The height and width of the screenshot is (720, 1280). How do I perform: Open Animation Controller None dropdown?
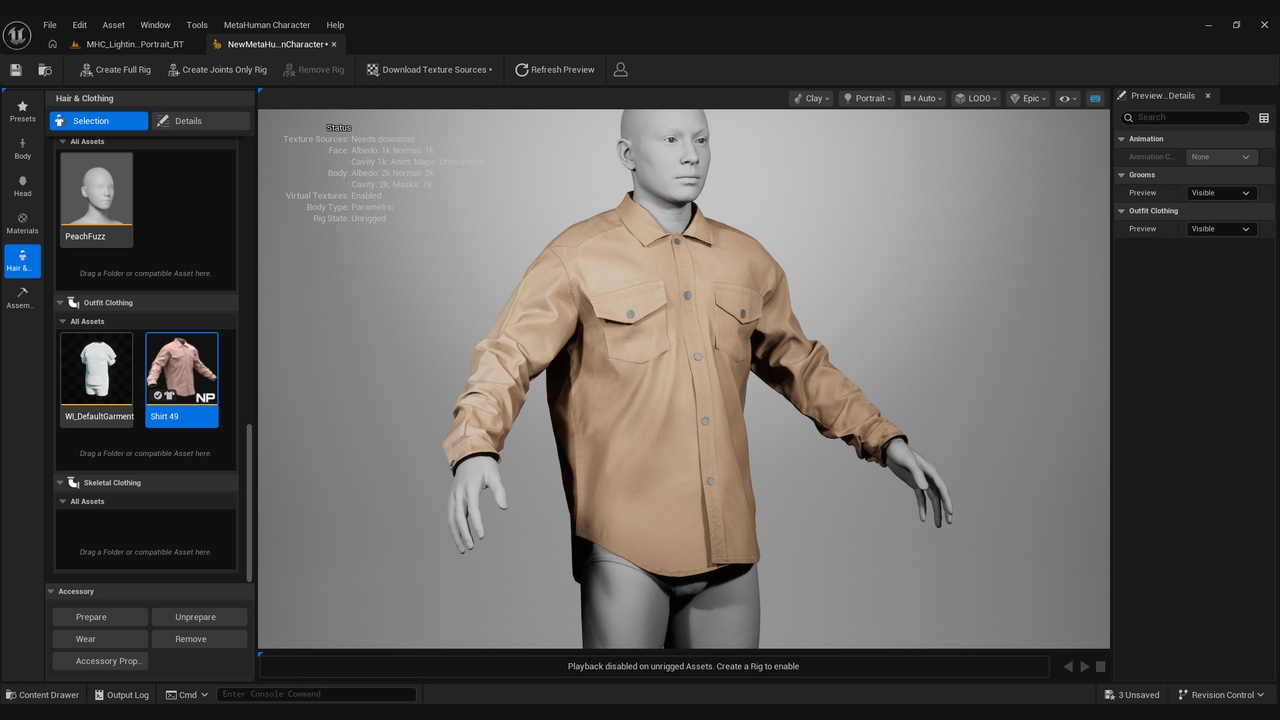pos(1222,157)
